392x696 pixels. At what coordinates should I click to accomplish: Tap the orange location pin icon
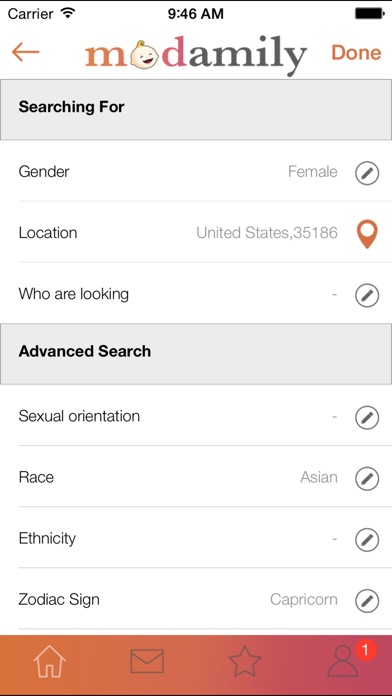click(367, 234)
